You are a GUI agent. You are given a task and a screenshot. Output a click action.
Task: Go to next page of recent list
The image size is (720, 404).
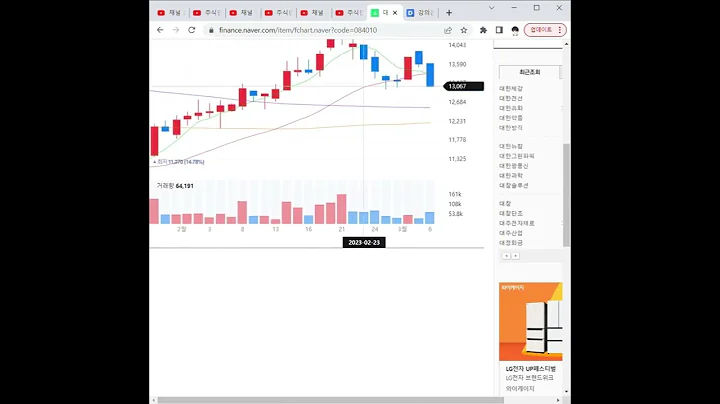516,256
